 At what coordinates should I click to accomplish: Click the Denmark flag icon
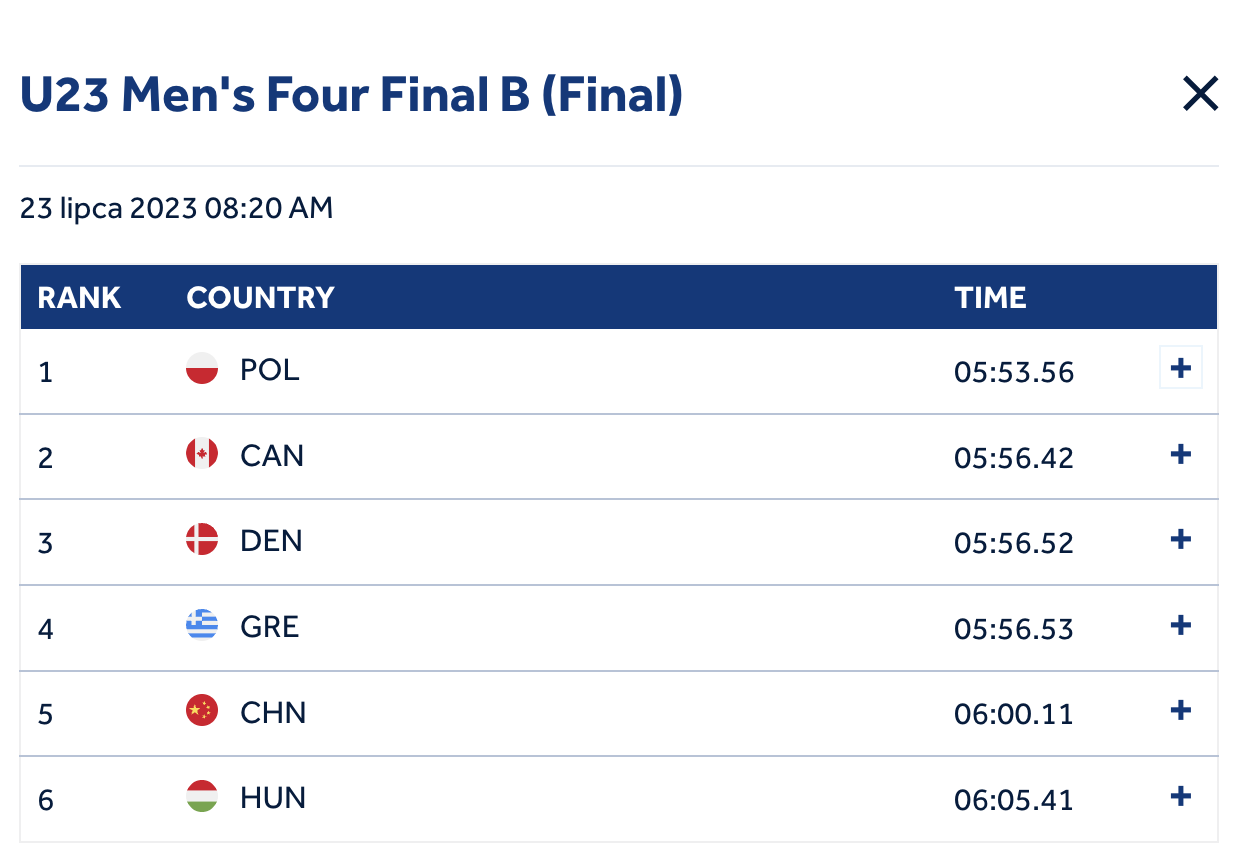click(x=202, y=540)
